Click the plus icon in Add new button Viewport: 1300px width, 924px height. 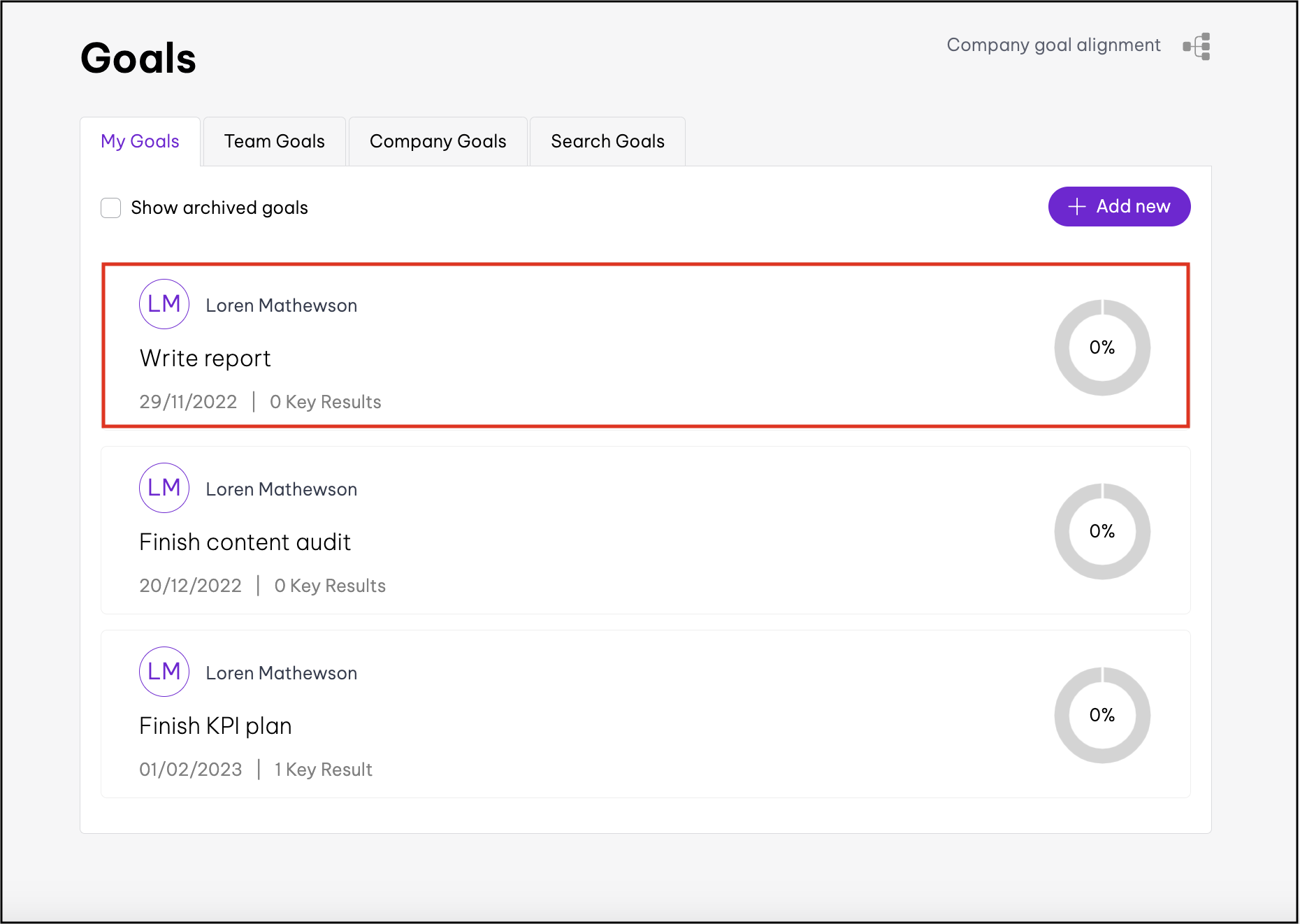1077,207
